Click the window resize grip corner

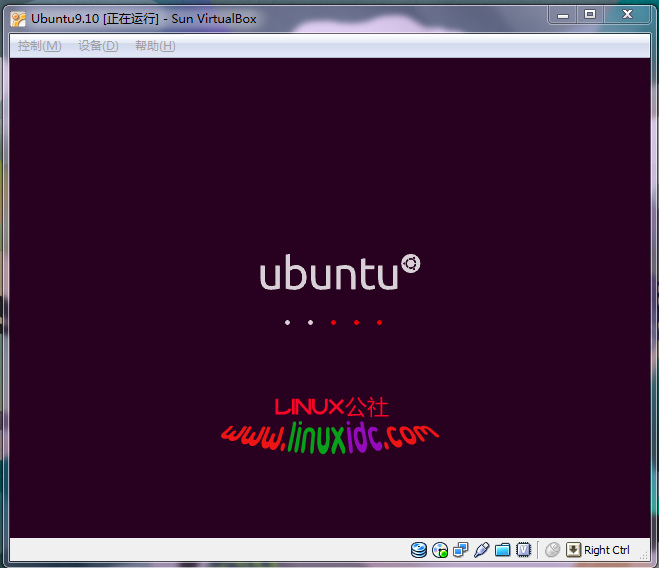click(x=644, y=555)
